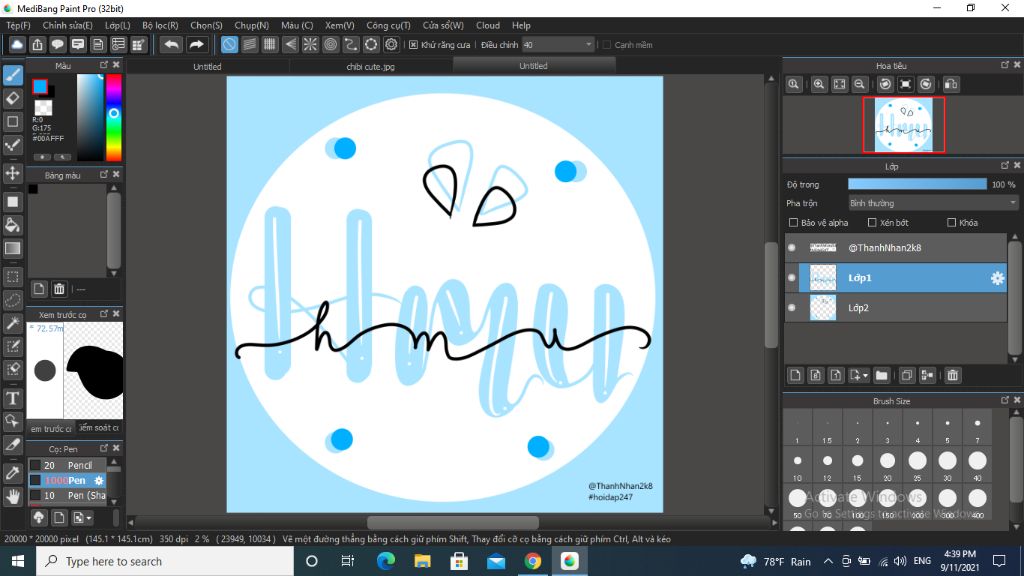The image size is (1024, 576).
Task: Toggle the Khử răng cưa checkbox
Action: coord(413,45)
